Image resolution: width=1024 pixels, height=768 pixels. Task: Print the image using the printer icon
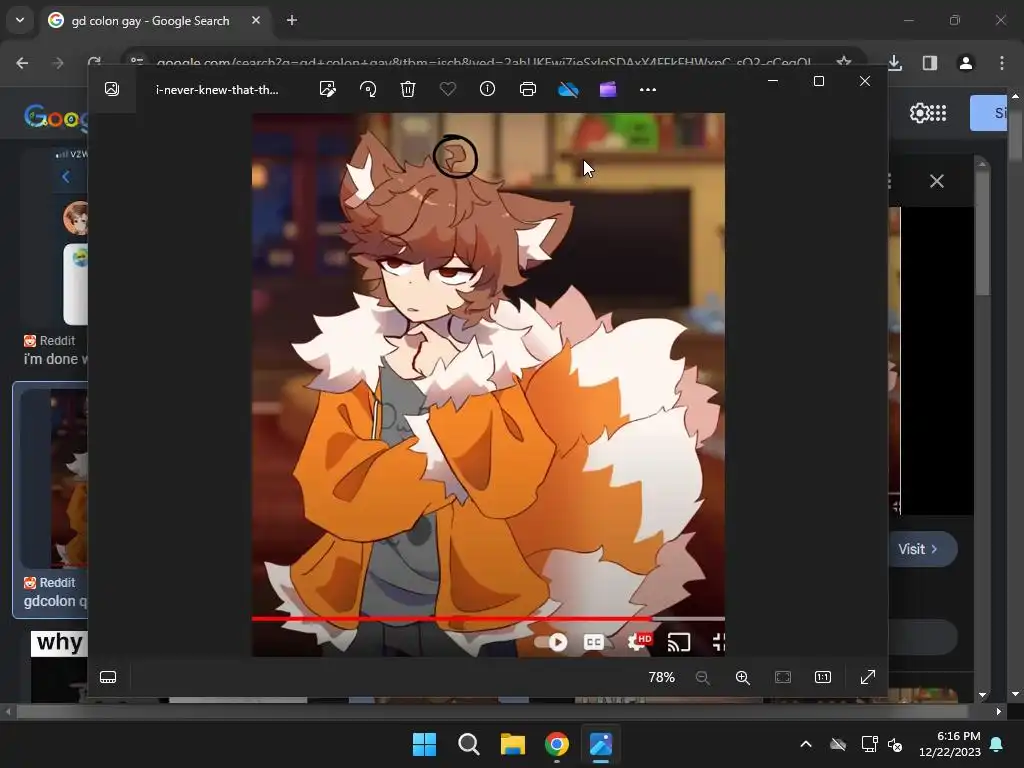pyautogui.click(x=528, y=89)
